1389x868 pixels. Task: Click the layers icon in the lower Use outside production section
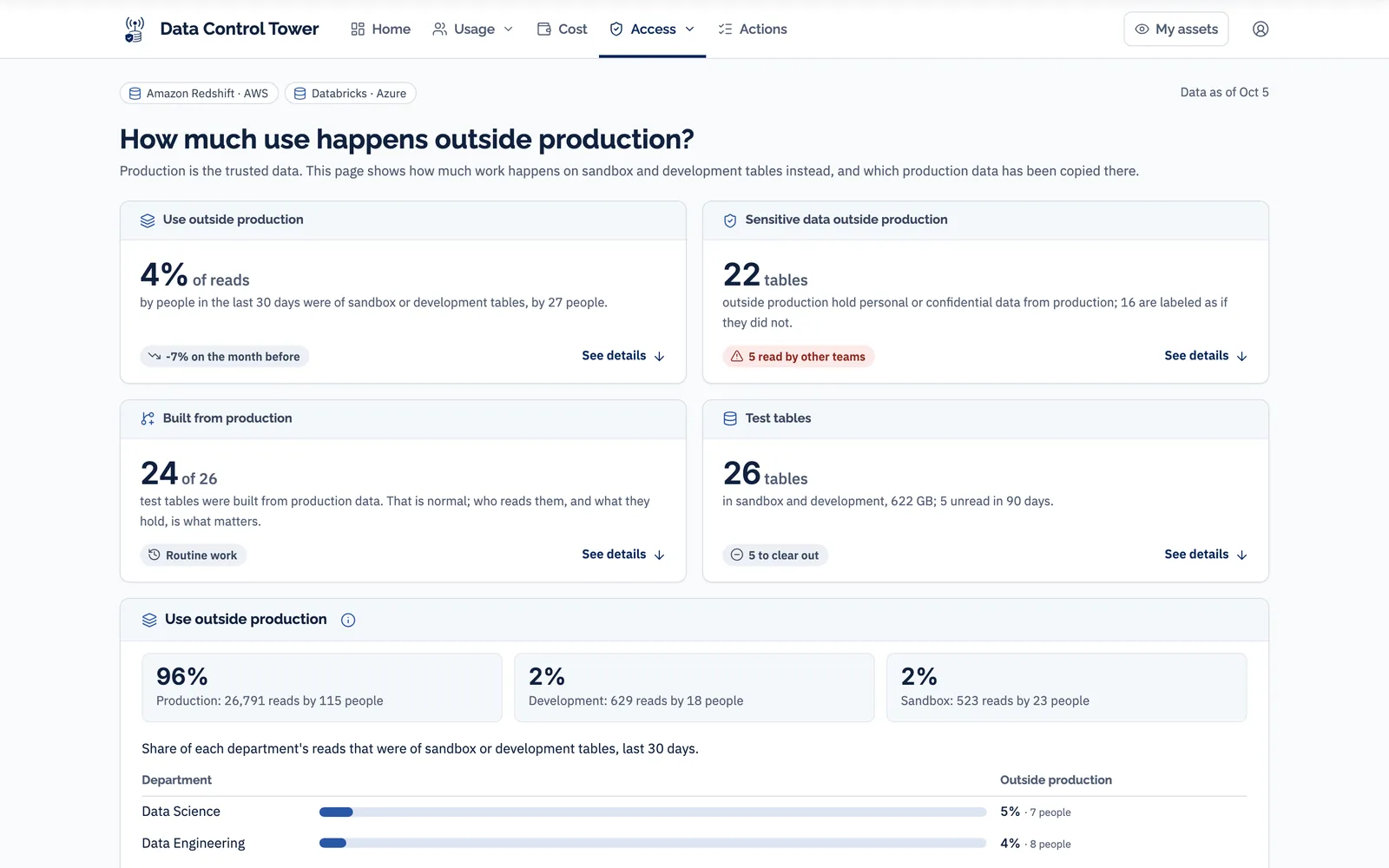click(x=149, y=620)
